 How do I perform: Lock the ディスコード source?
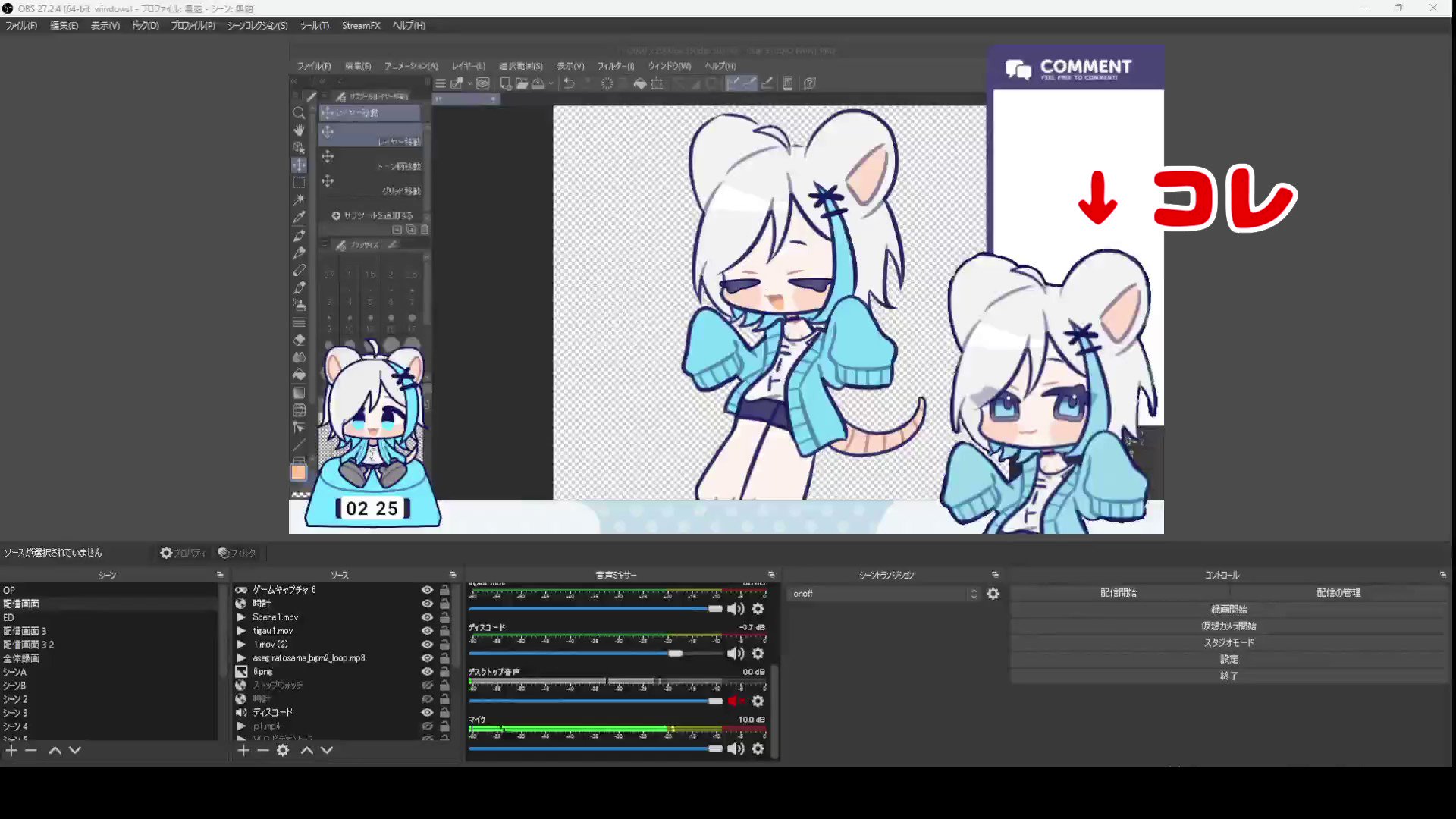click(x=445, y=713)
